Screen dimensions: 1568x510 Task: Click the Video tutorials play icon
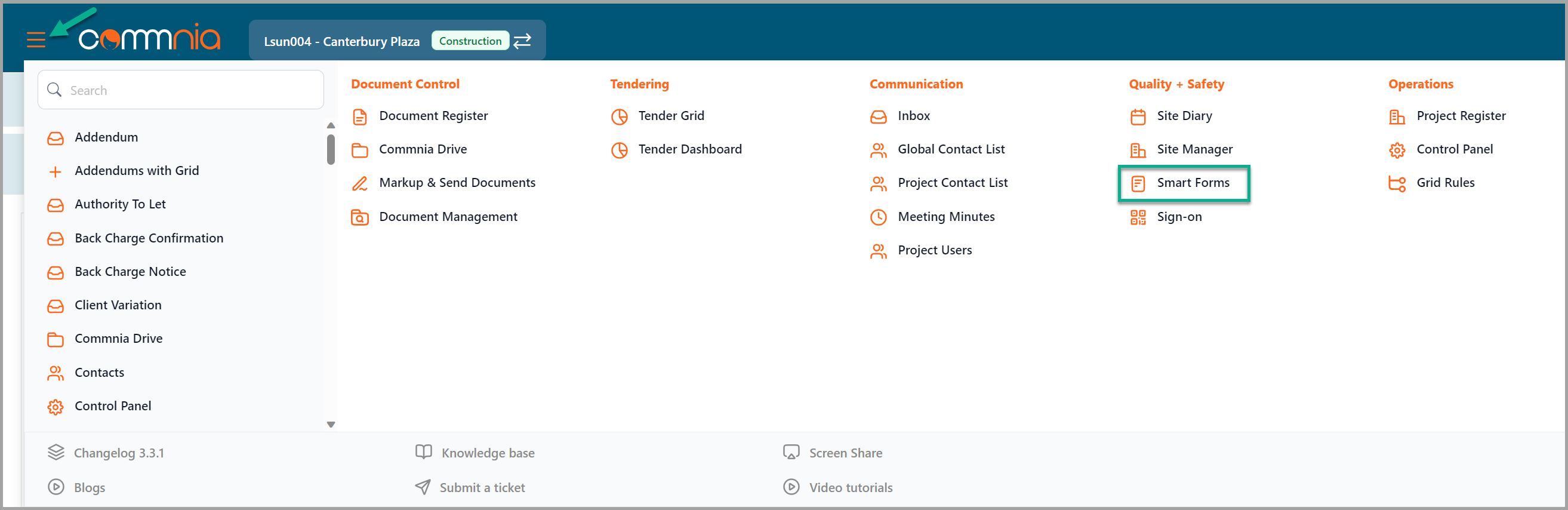[791, 487]
